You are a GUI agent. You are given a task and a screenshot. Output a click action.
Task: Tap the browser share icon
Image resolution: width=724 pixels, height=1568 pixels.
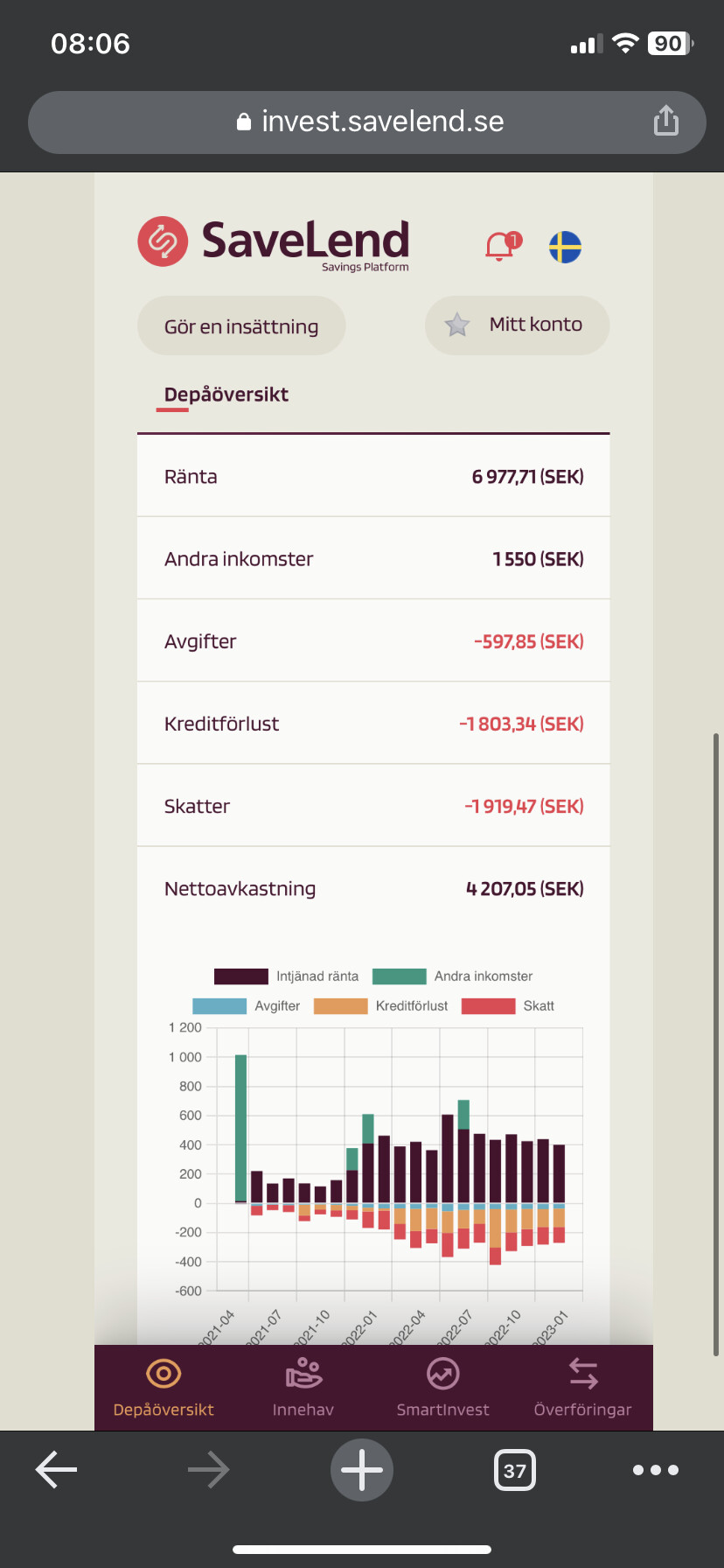(x=666, y=121)
